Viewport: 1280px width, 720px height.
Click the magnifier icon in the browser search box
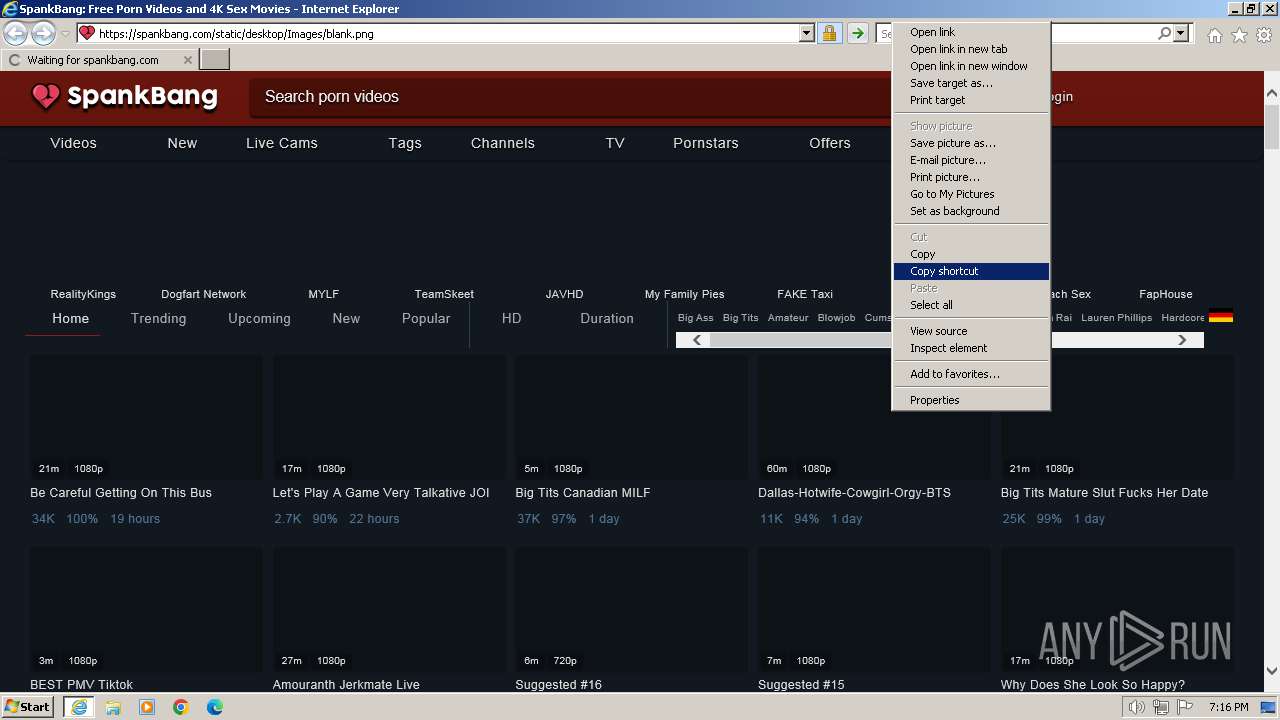click(x=1164, y=33)
